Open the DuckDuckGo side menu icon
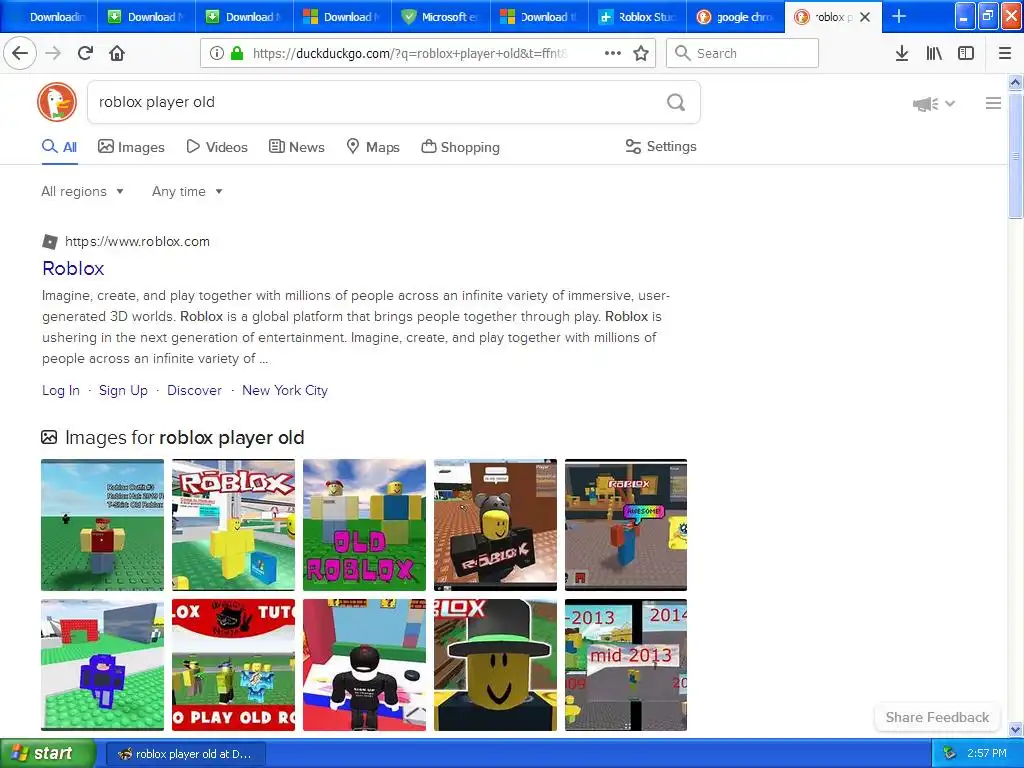The image size is (1024, 768). pos(993,103)
